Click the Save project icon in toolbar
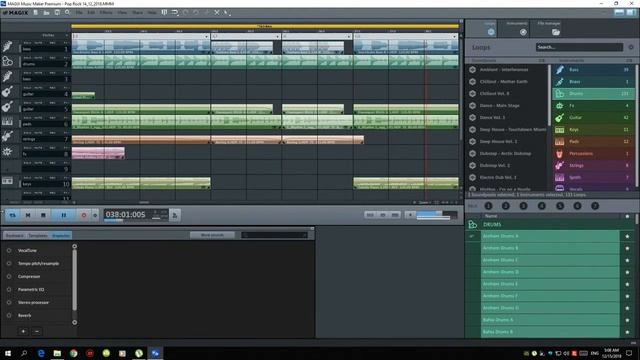This screenshot has width=640, height=360. click(x=57, y=13)
